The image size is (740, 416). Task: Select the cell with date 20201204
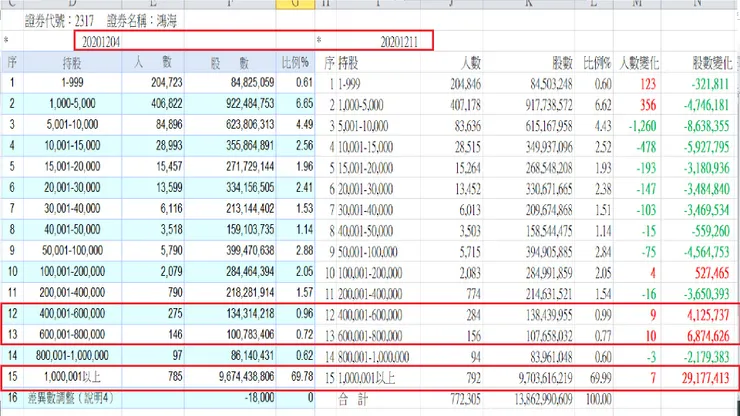coord(101,42)
